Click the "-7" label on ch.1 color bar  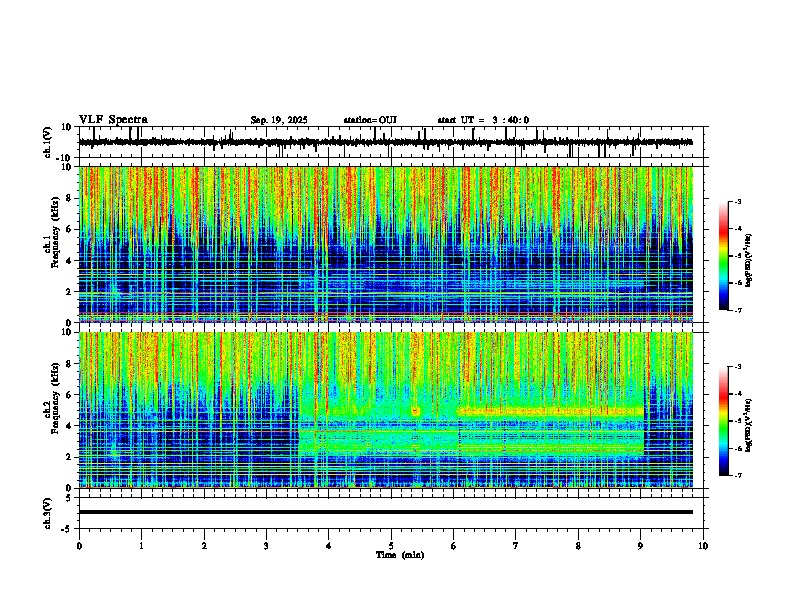pyautogui.click(x=737, y=310)
